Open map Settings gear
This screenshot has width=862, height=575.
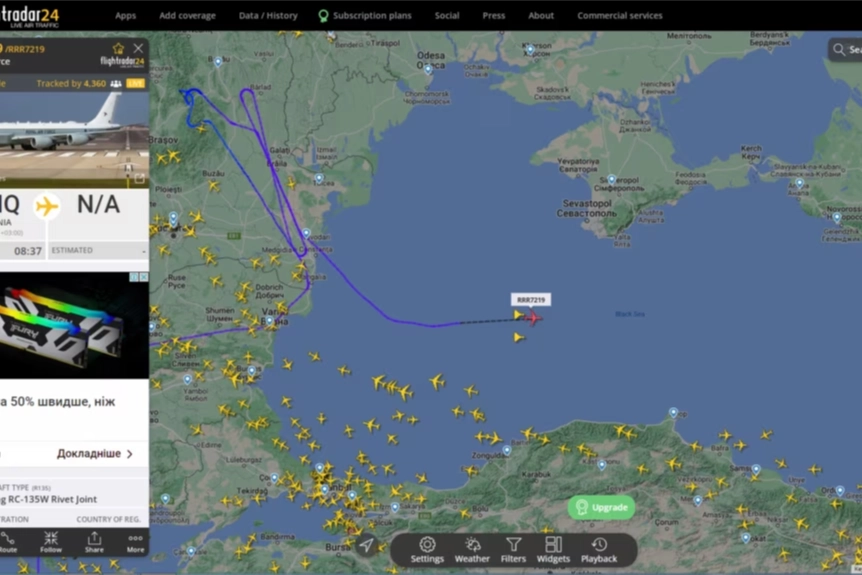coord(427,549)
